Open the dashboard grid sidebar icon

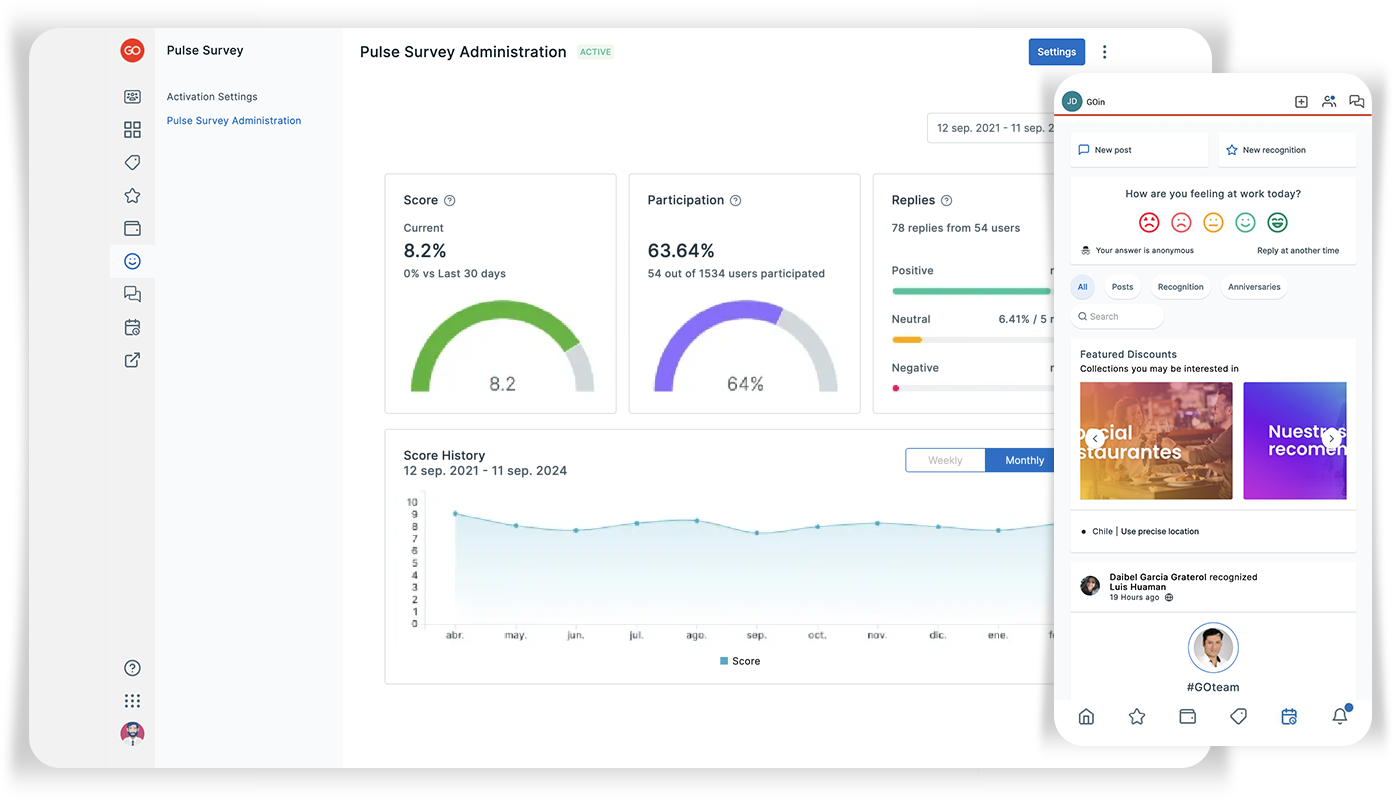click(x=132, y=130)
